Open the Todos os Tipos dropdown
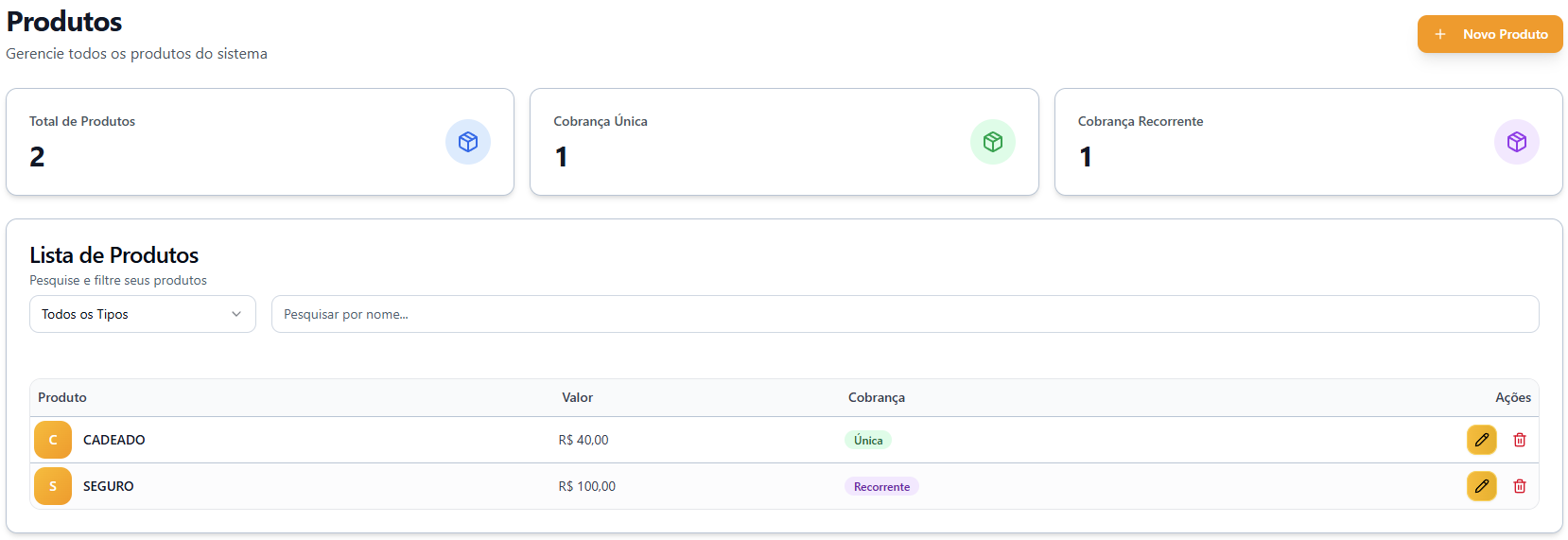 pyautogui.click(x=142, y=314)
